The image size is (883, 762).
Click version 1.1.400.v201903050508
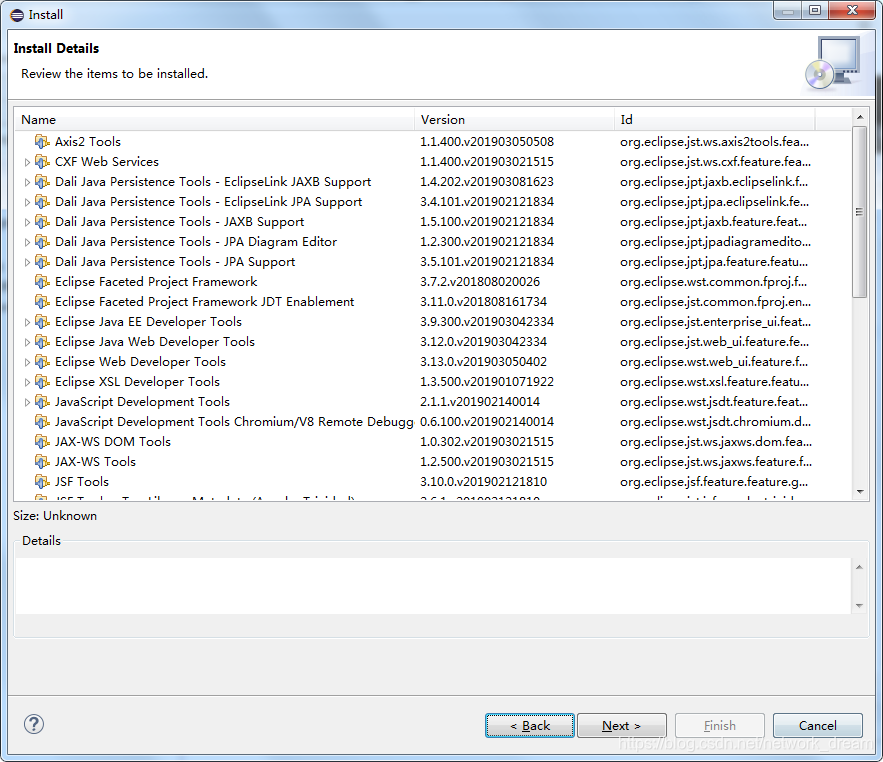click(487, 141)
